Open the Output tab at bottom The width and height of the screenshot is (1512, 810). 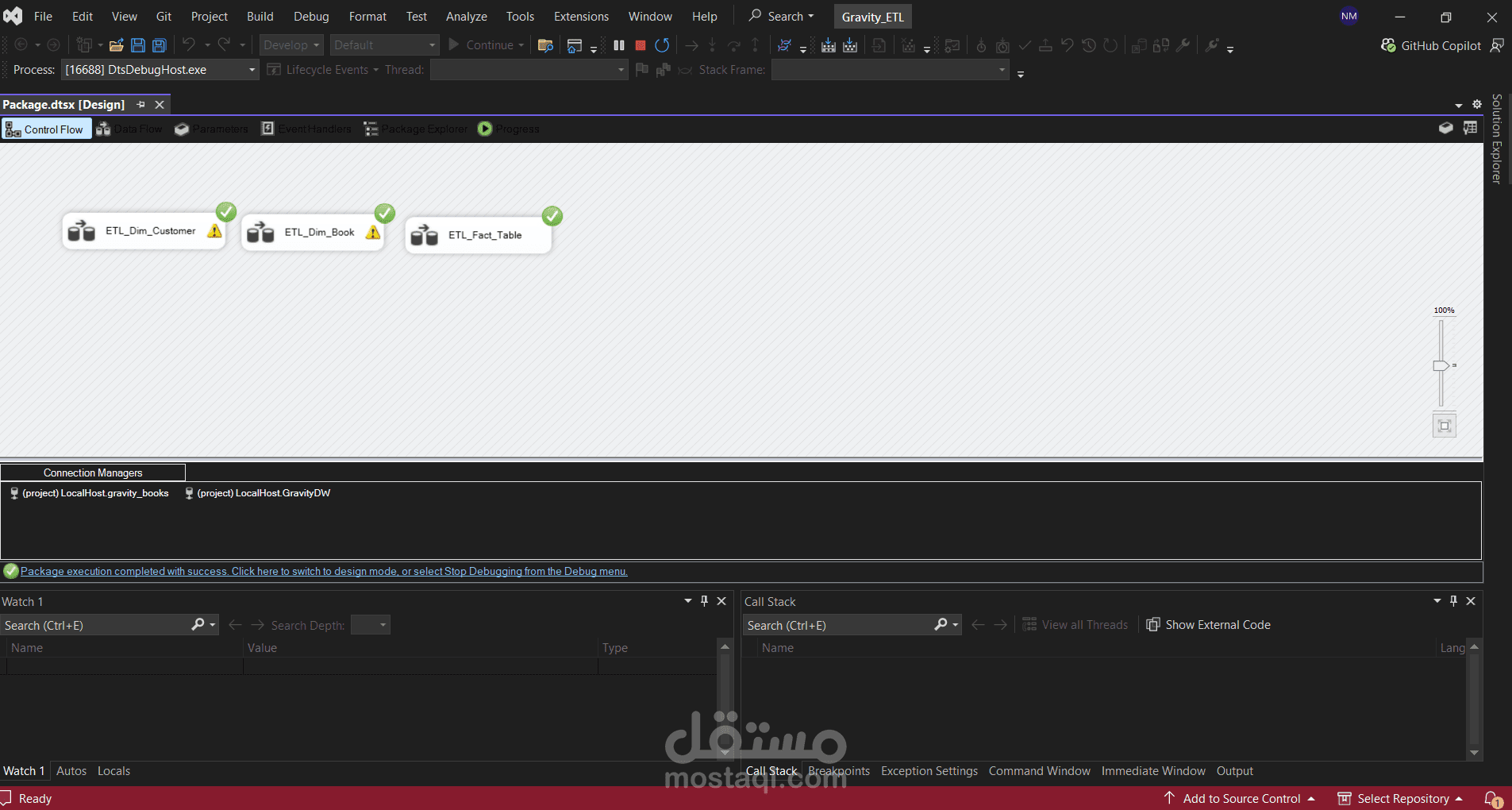[x=1235, y=771]
